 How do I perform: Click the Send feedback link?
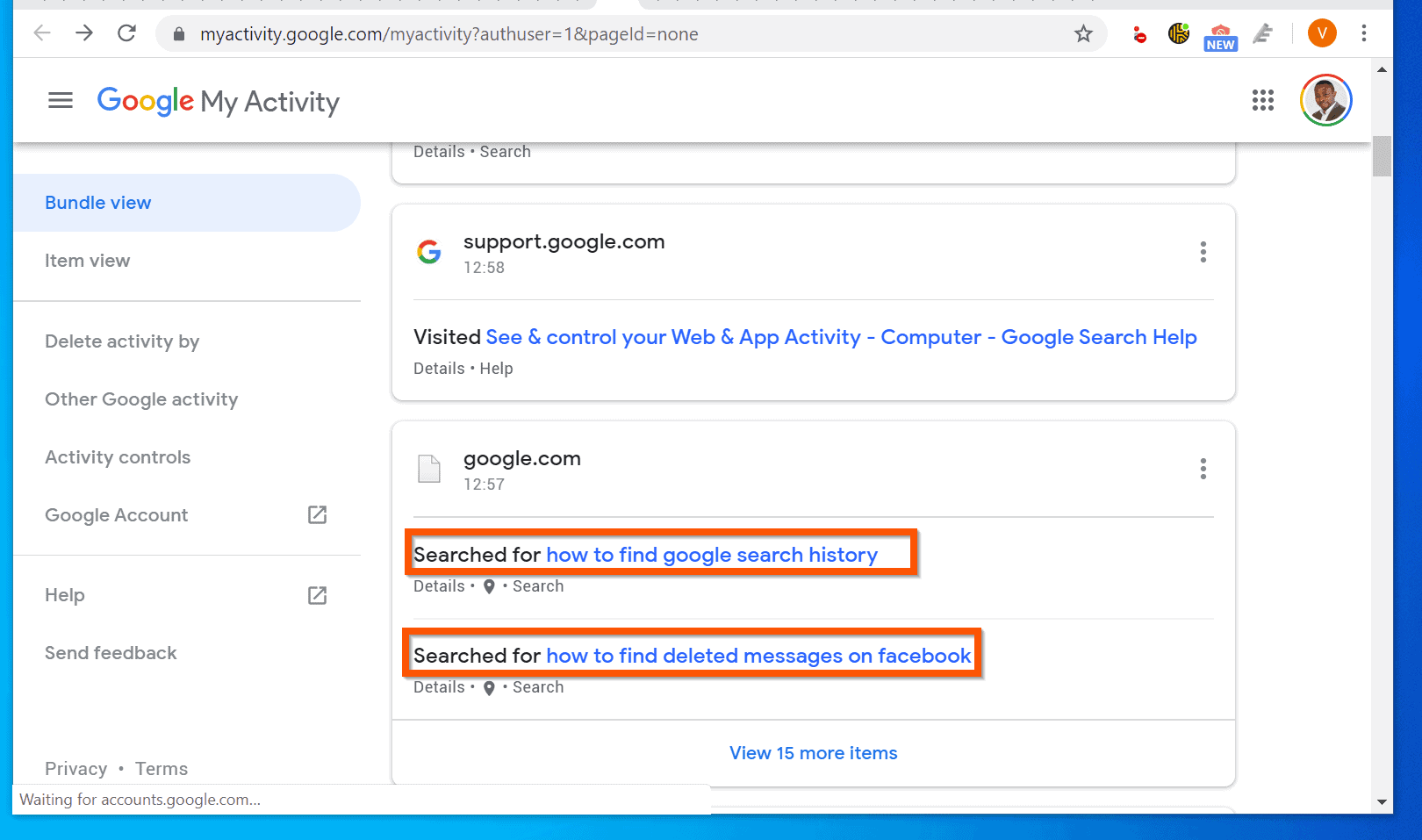pos(111,652)
